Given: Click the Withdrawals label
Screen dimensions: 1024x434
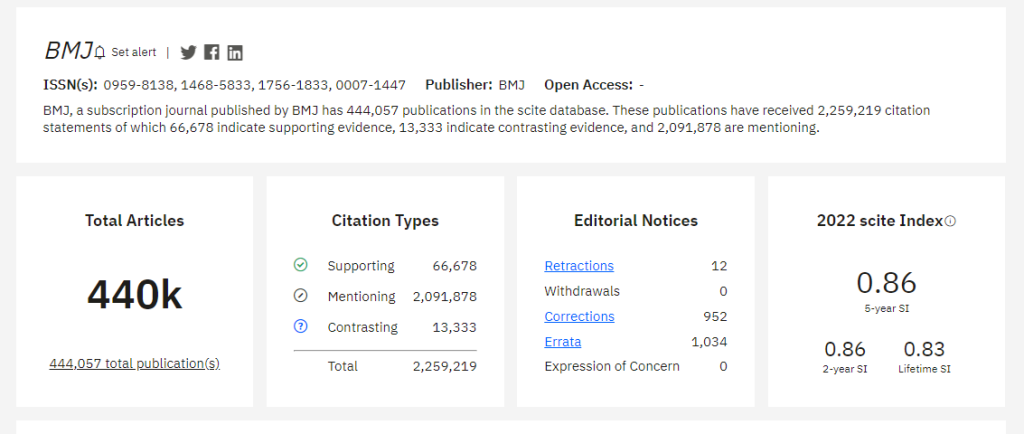Looking at the screenshot, I should 582,291.
